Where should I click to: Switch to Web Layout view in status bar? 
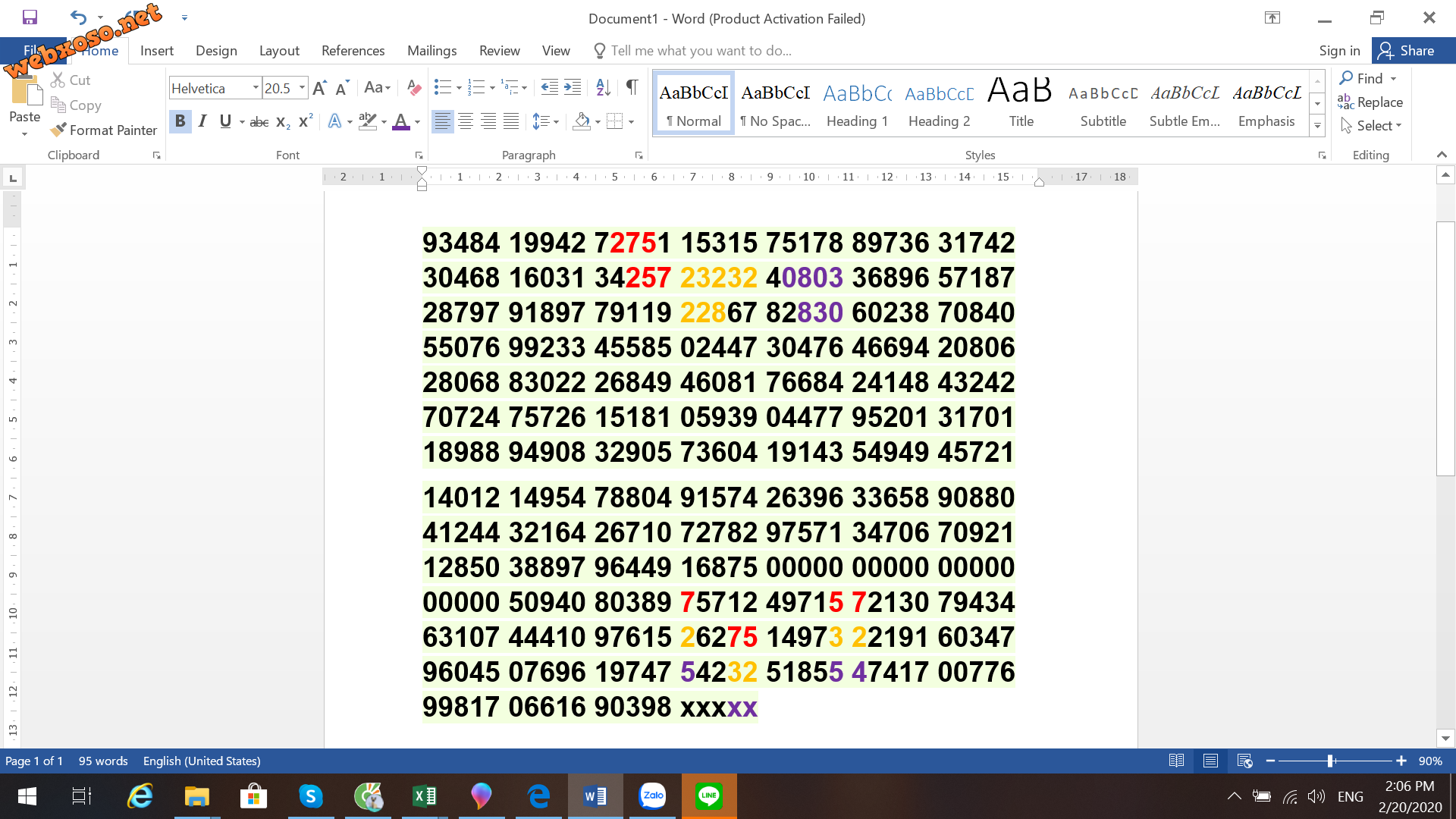tap(1244, 761)
